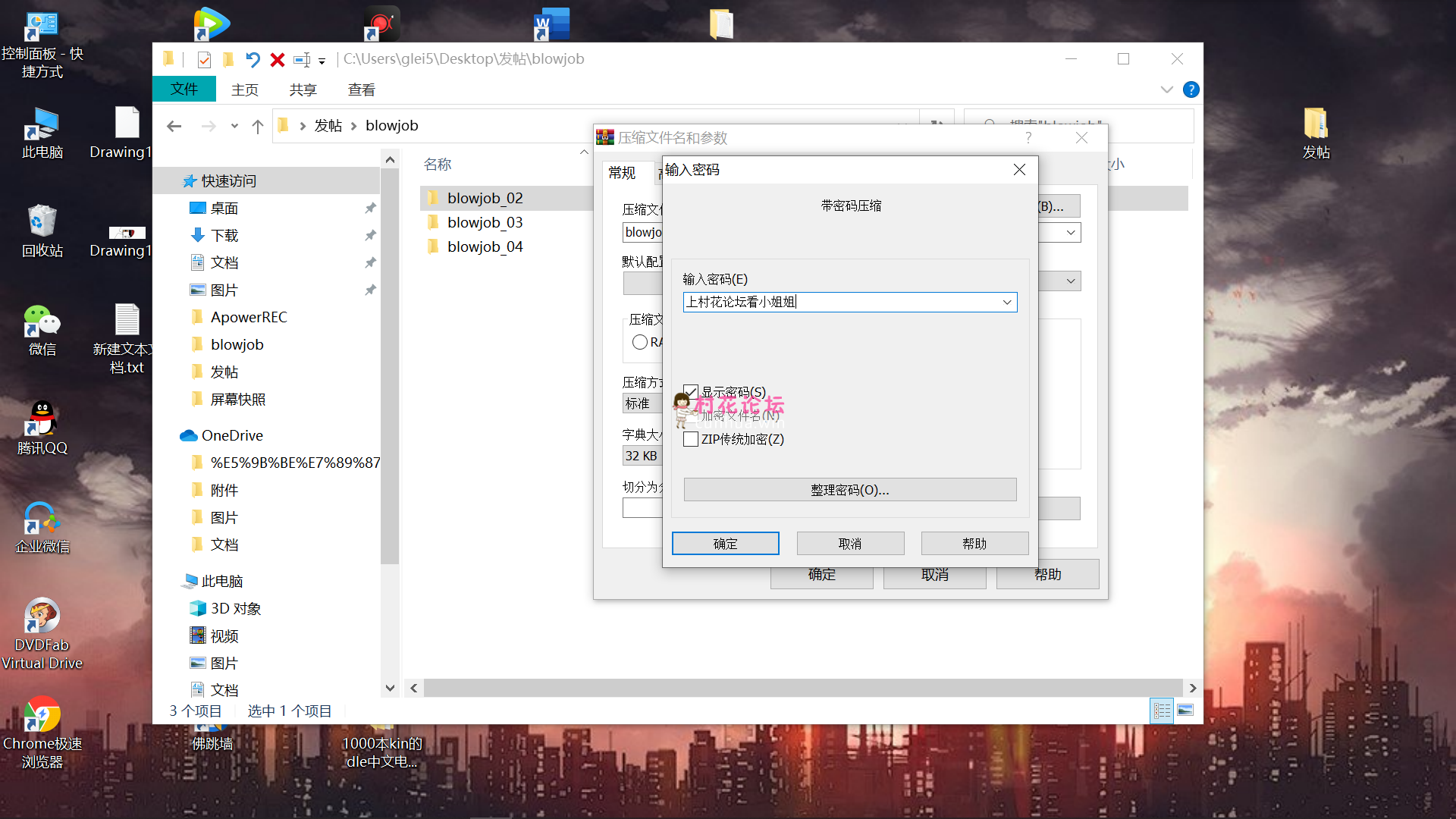
Task: Click 取消 in the archive parameters dialog
Action: pos(935,575)
